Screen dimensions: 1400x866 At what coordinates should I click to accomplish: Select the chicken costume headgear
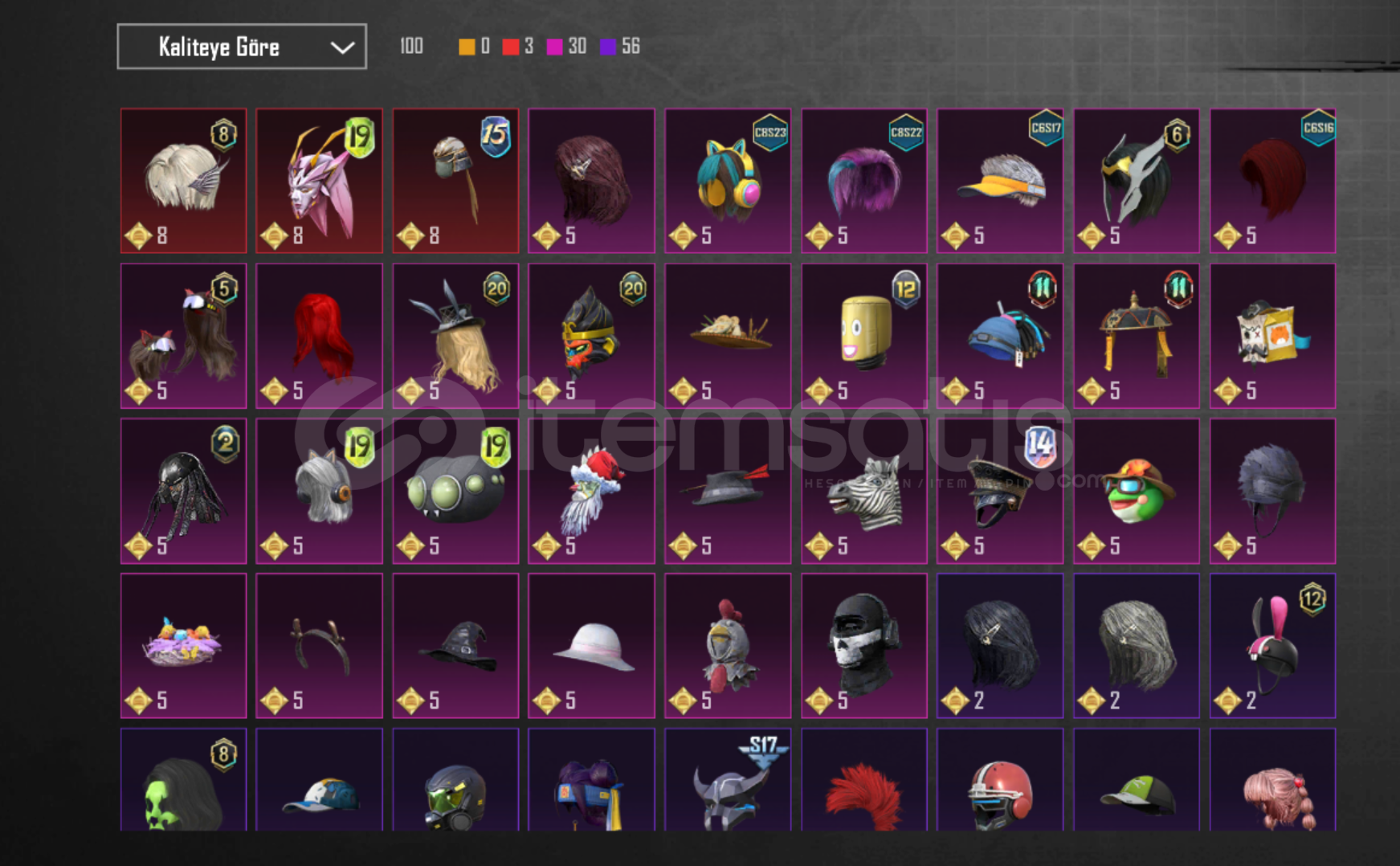(x=728, y=646)
